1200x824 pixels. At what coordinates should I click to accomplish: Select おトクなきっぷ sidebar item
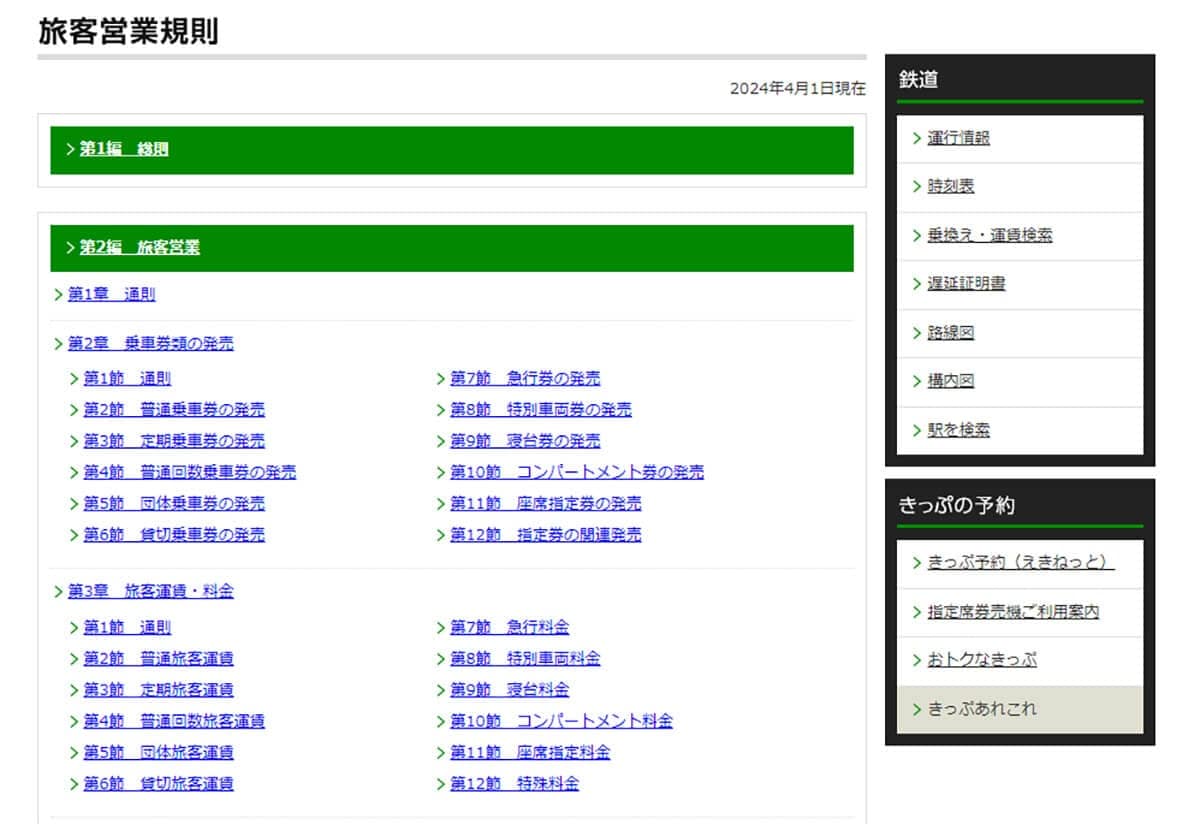tap(1019, 661)
